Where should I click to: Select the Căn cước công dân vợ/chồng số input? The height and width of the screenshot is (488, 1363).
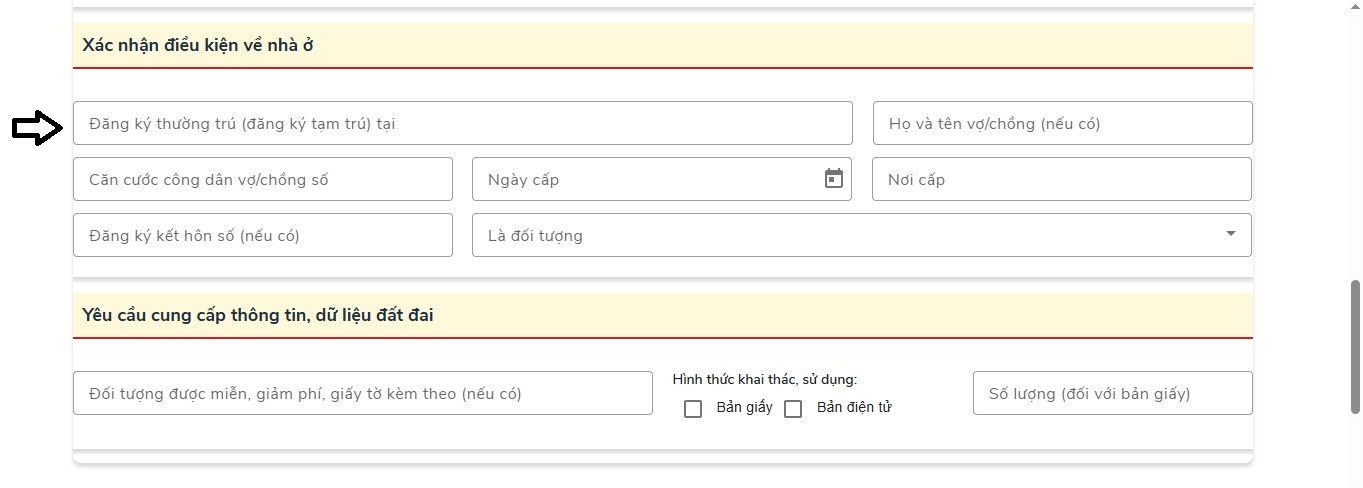tap(262, 179)
